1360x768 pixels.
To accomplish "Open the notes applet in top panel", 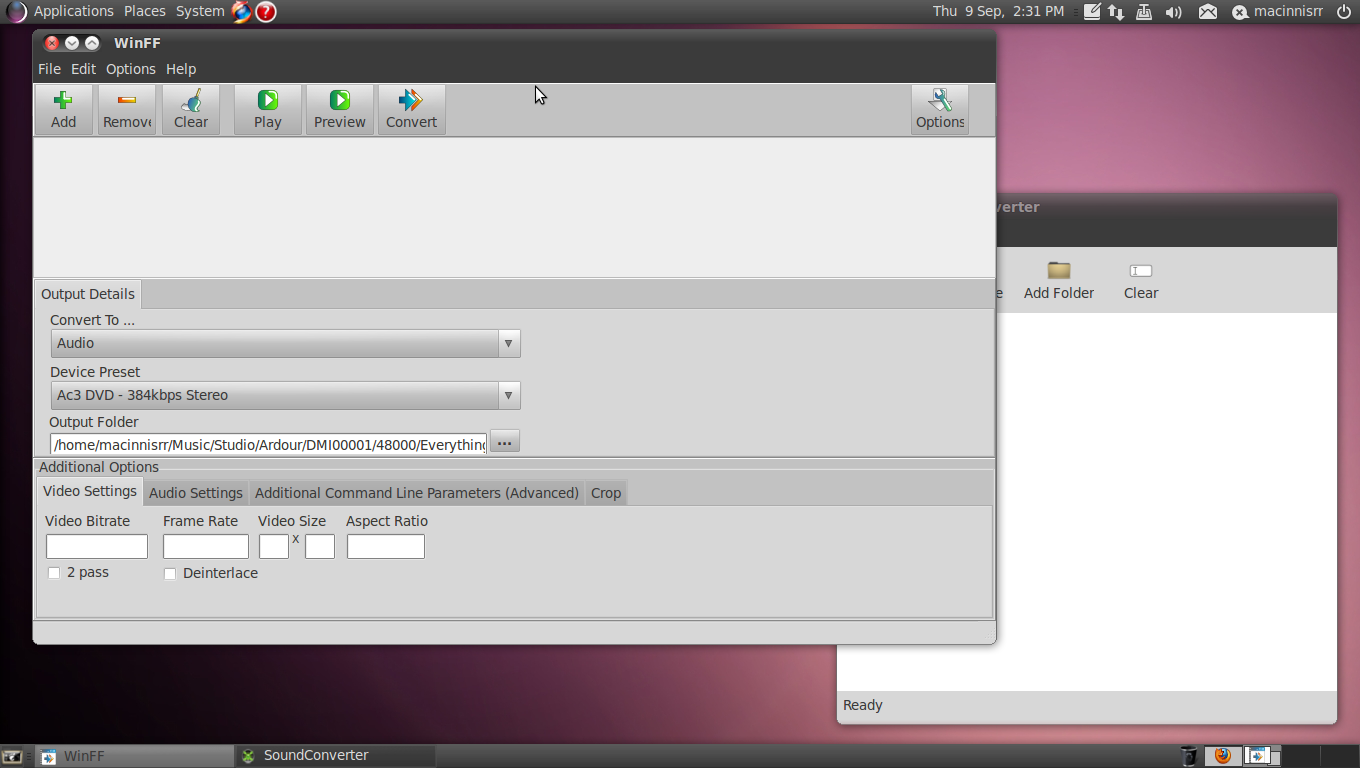I will (1092, 12).
